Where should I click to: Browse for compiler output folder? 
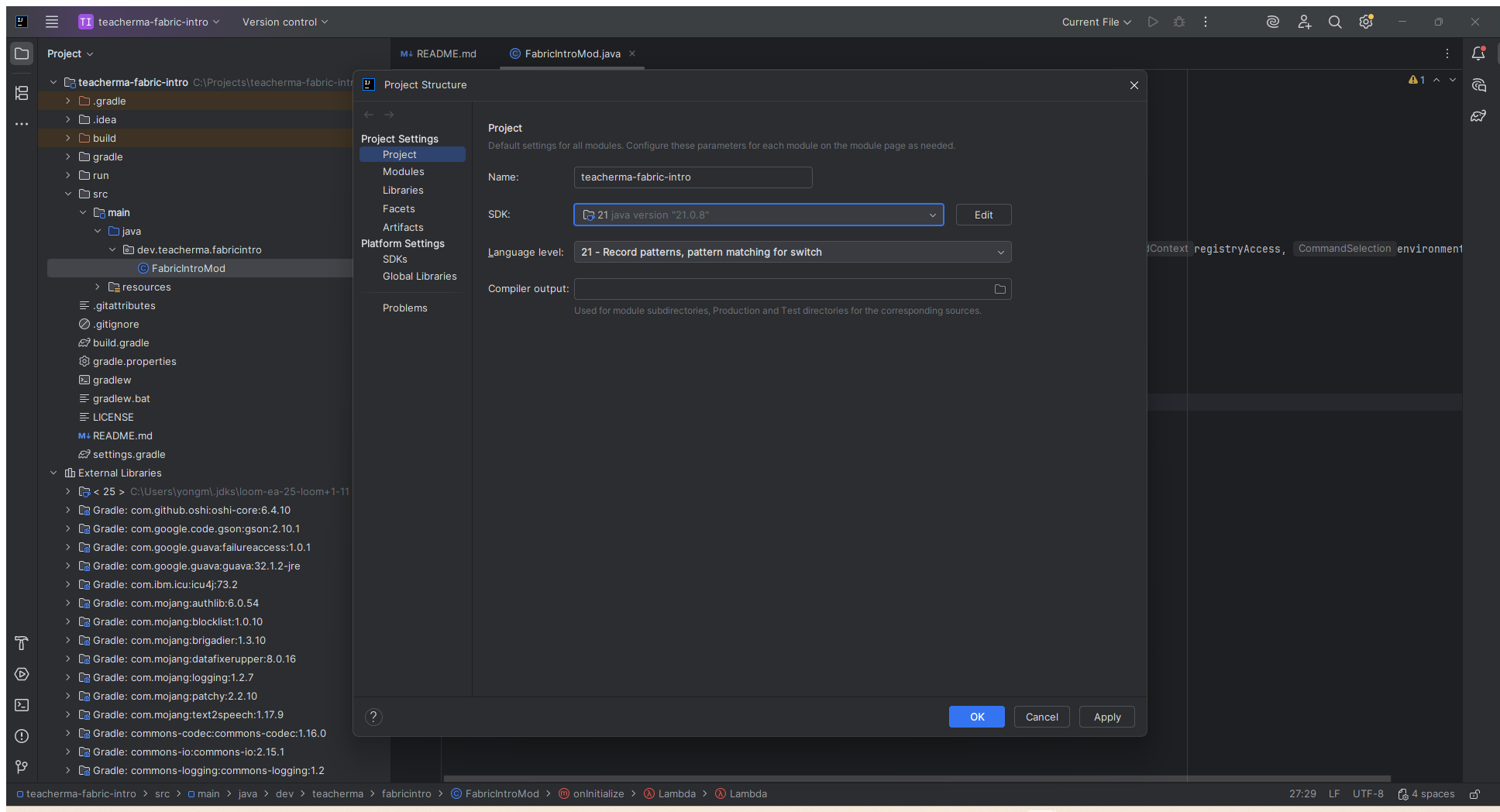(1000, 289)
